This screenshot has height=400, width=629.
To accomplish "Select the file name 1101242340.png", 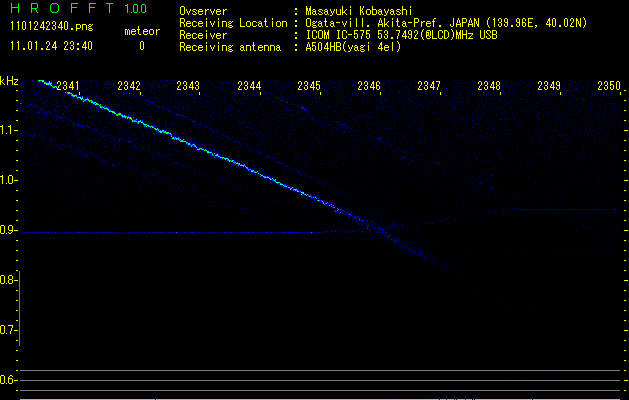I will [52, 27].
